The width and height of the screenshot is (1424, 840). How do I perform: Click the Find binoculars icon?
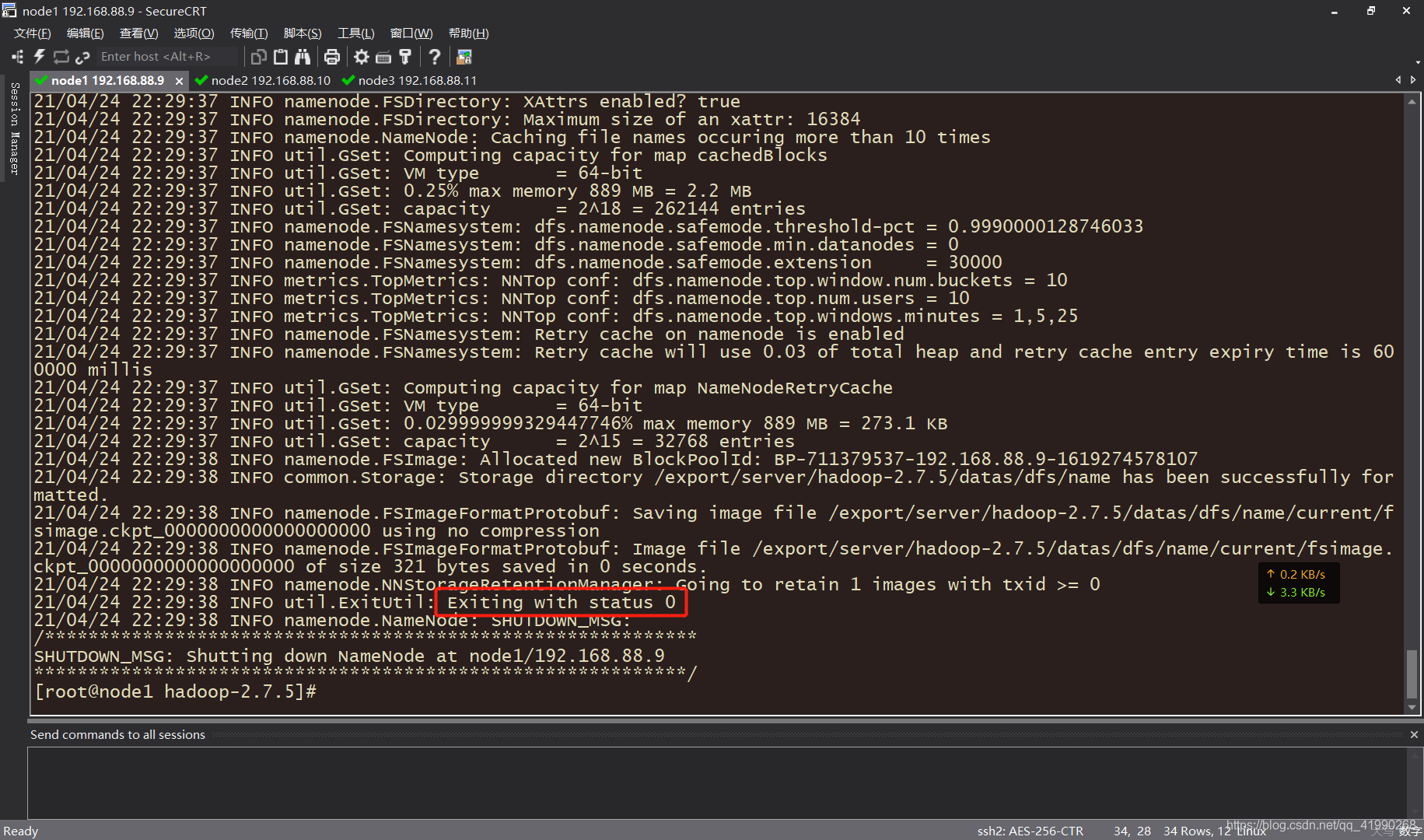[x=303, y=57]
